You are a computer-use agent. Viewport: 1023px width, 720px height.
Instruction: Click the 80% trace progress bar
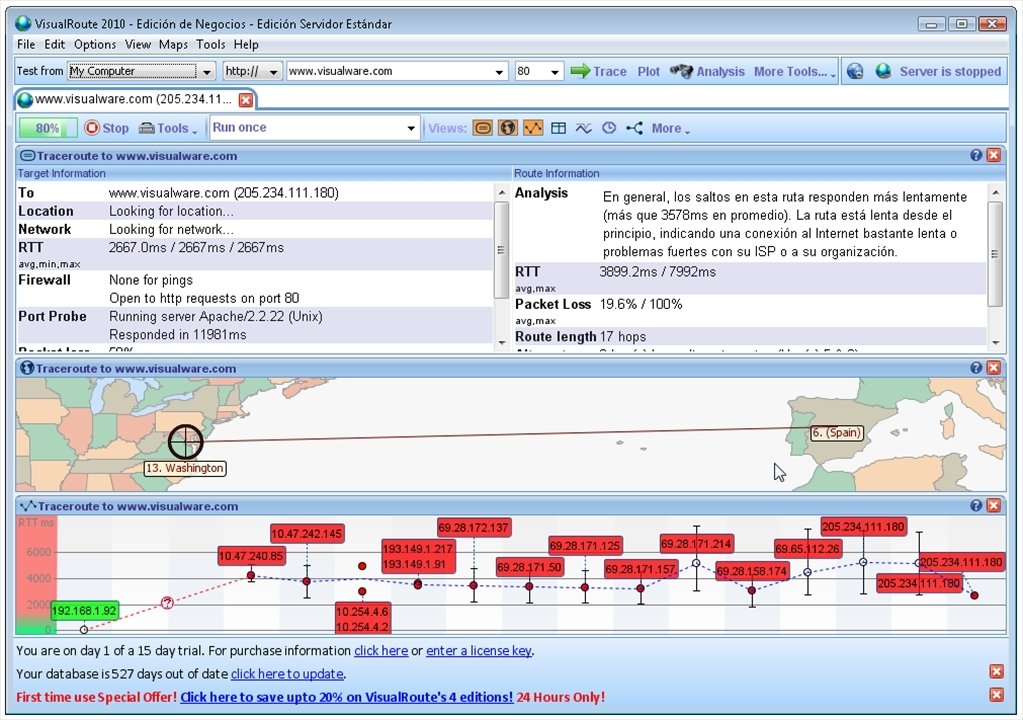coord(48,128)
